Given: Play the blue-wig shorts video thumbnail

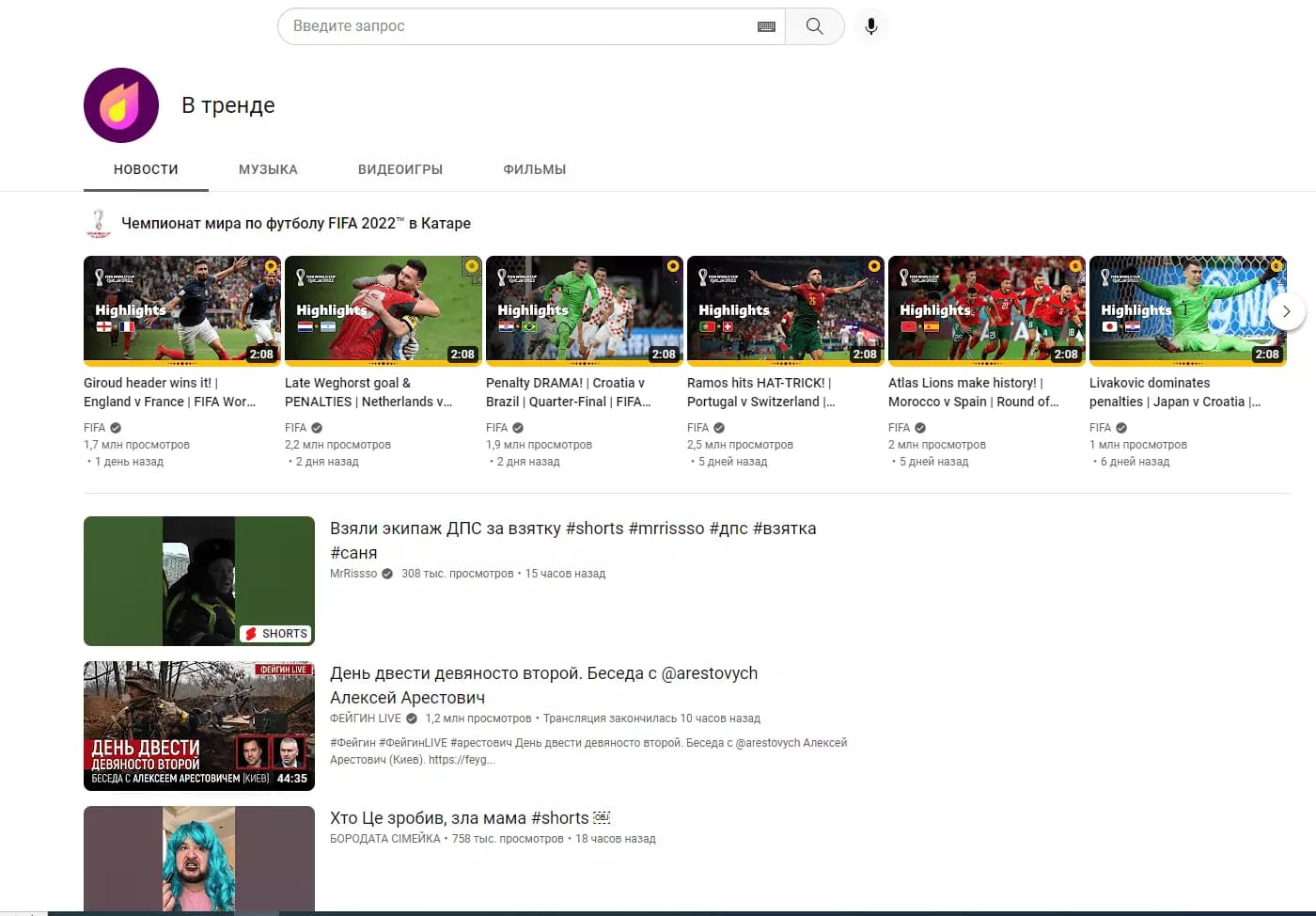Looking at the screenshot, I should pyautogui.click(x=199, y=859).
